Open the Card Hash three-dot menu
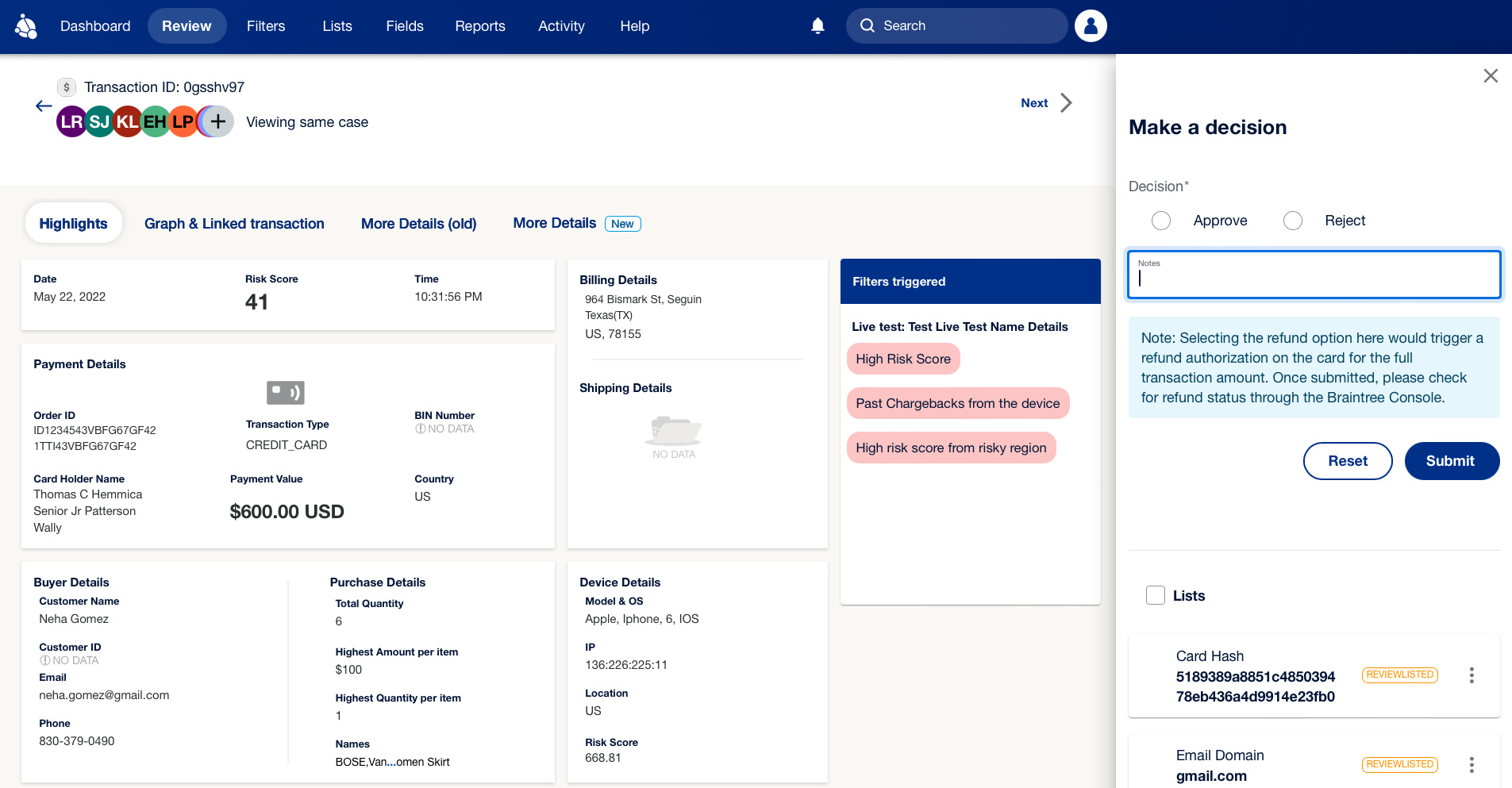1512x788 pixels. 1472,675
